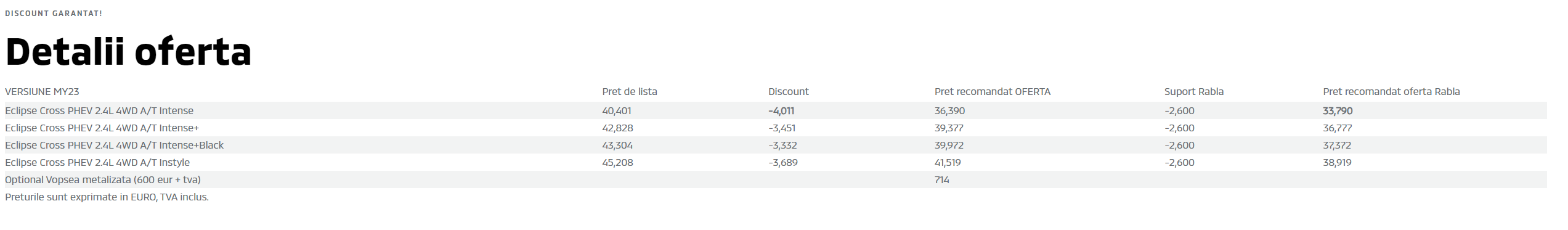Viewport: 1568px width, 230px height.
Task: Select the Eclipse Cross Intense row name
Action: coord(99,111)
